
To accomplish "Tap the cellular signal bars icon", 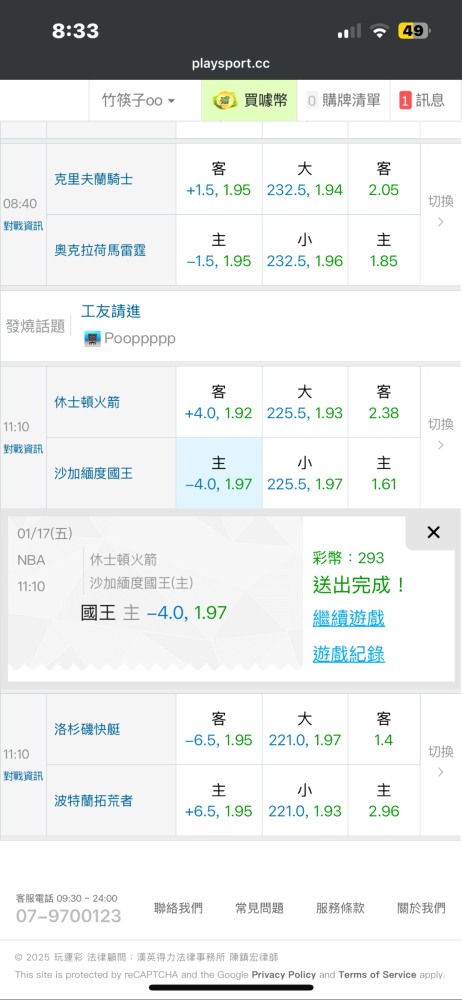I will point(349,31).
